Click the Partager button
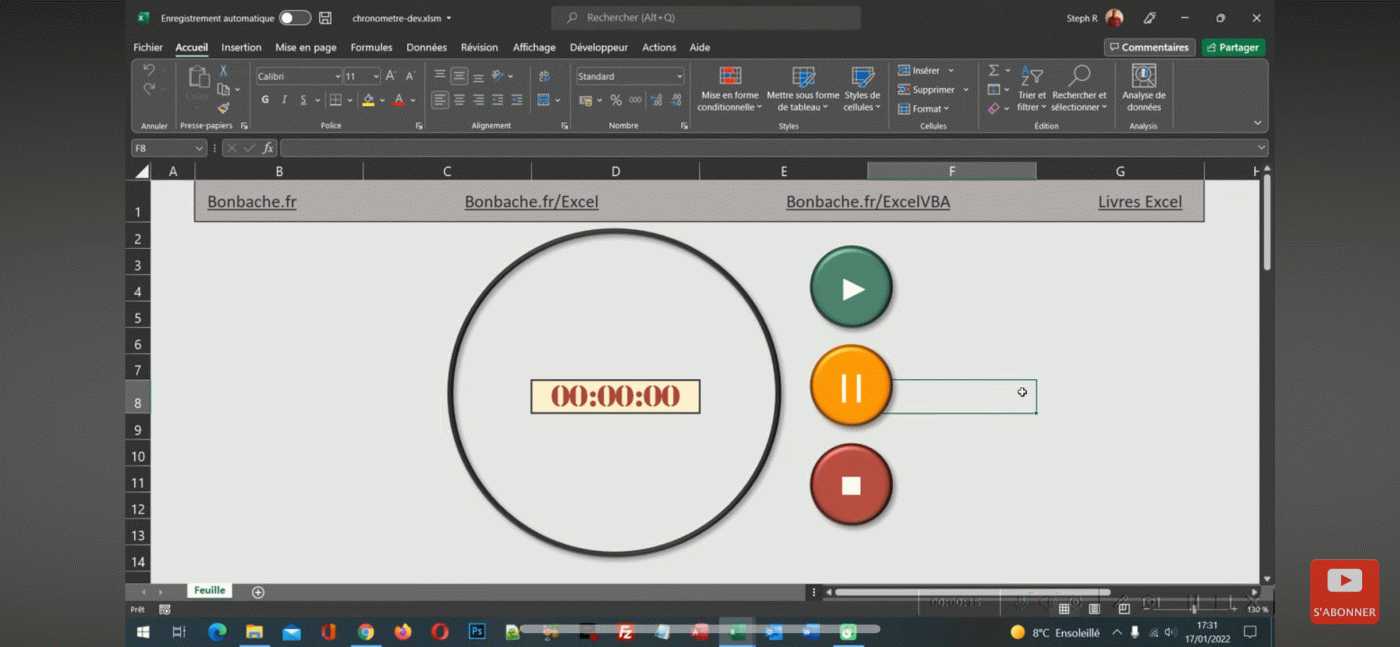The width and height of the screenshot is (1400, 647). (x=1233, y=47)
